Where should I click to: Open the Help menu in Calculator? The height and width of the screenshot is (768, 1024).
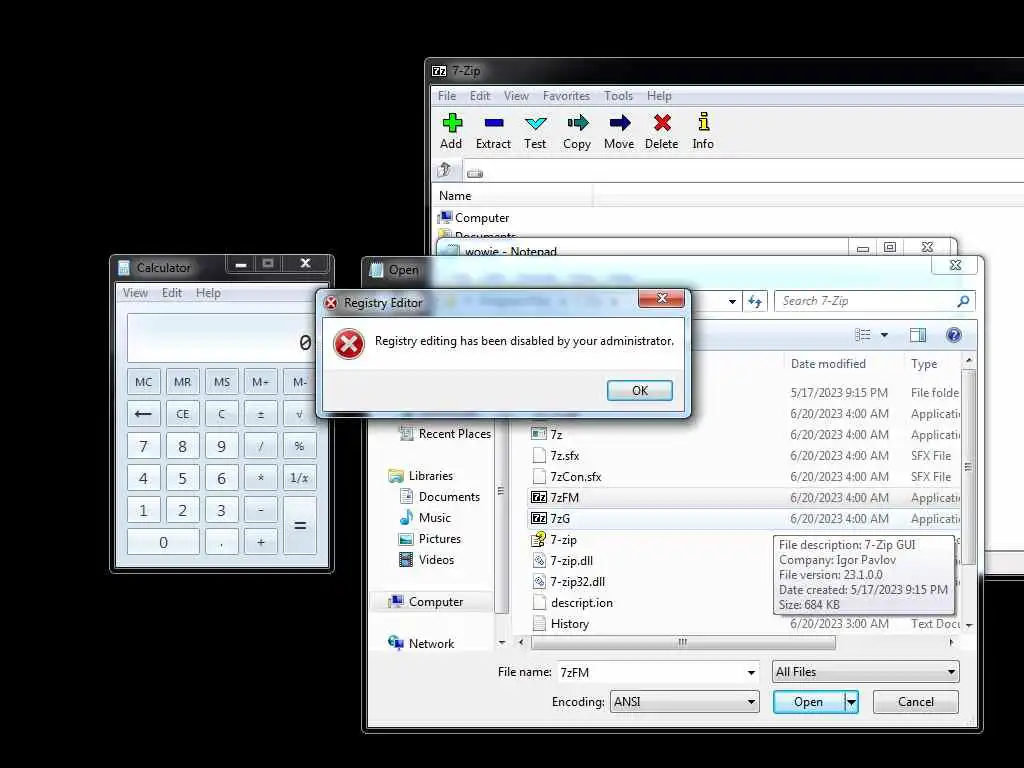208,293
